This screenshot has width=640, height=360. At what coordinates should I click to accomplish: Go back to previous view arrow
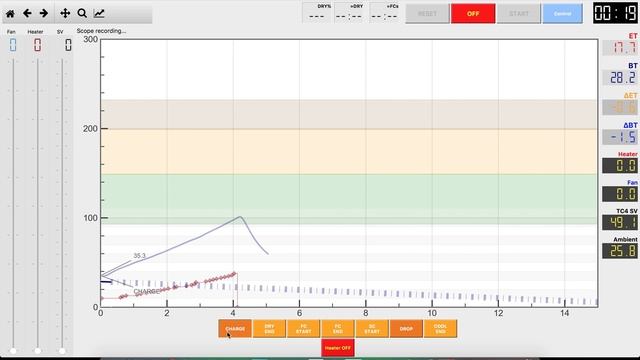(27, 13)
